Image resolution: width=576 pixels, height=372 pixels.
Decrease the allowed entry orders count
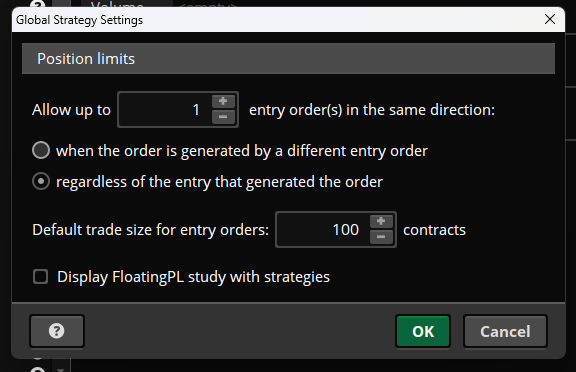223,117
